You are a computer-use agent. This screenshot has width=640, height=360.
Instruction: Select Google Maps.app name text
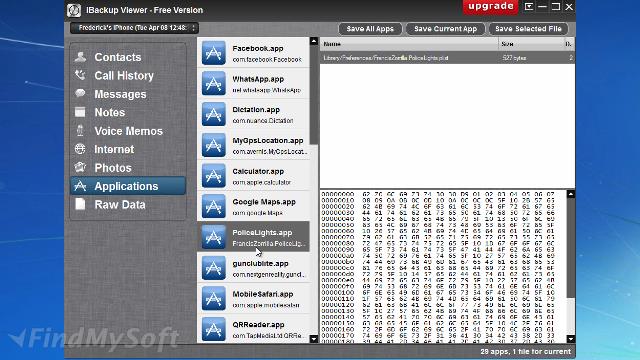tap(264, 202)
